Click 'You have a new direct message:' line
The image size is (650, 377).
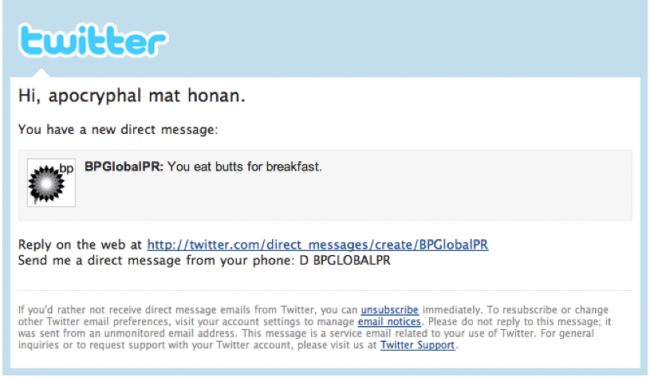pyautogui.click(x=118, y=129)
